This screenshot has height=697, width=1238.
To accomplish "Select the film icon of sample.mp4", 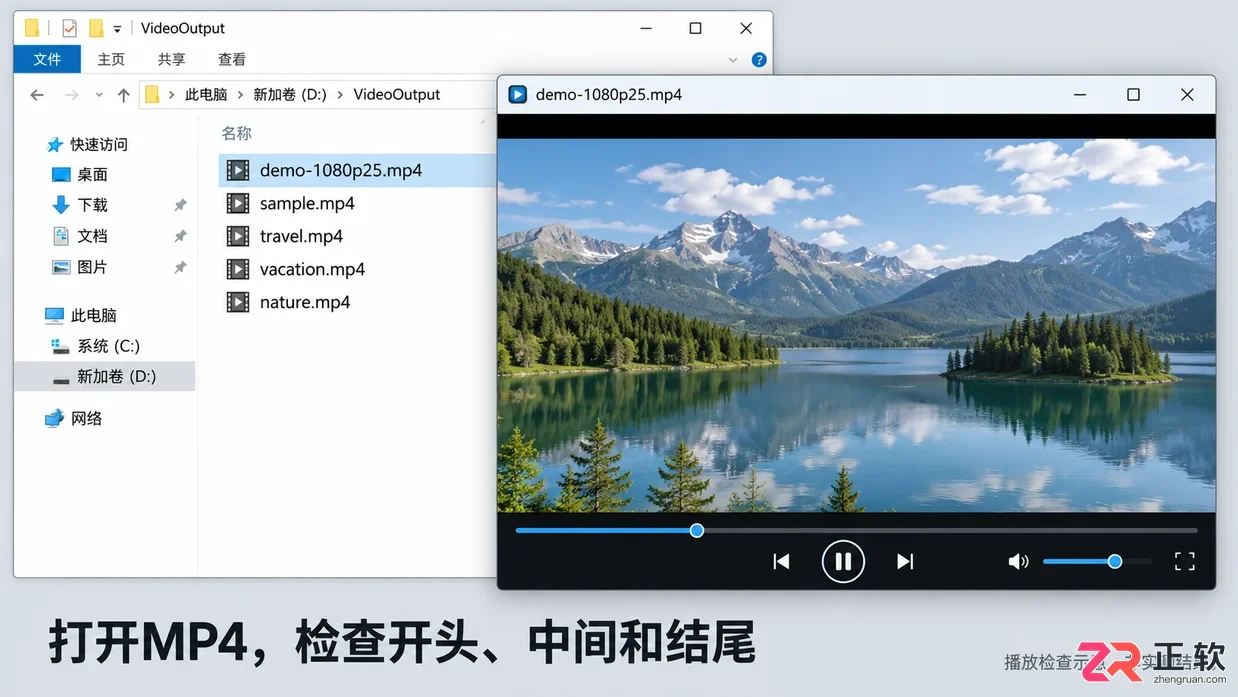I will click(238, 204).
